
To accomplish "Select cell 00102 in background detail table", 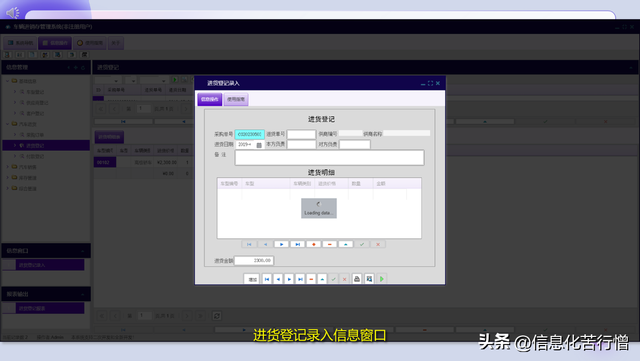I will click(x=105, y=163).
